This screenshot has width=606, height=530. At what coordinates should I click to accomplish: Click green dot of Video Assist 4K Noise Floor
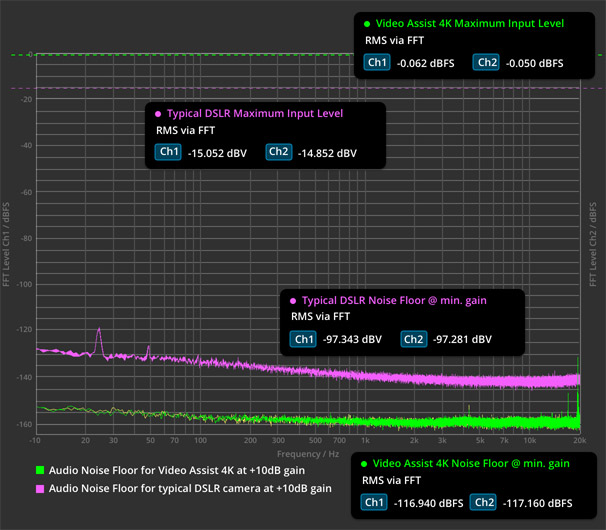366,464
